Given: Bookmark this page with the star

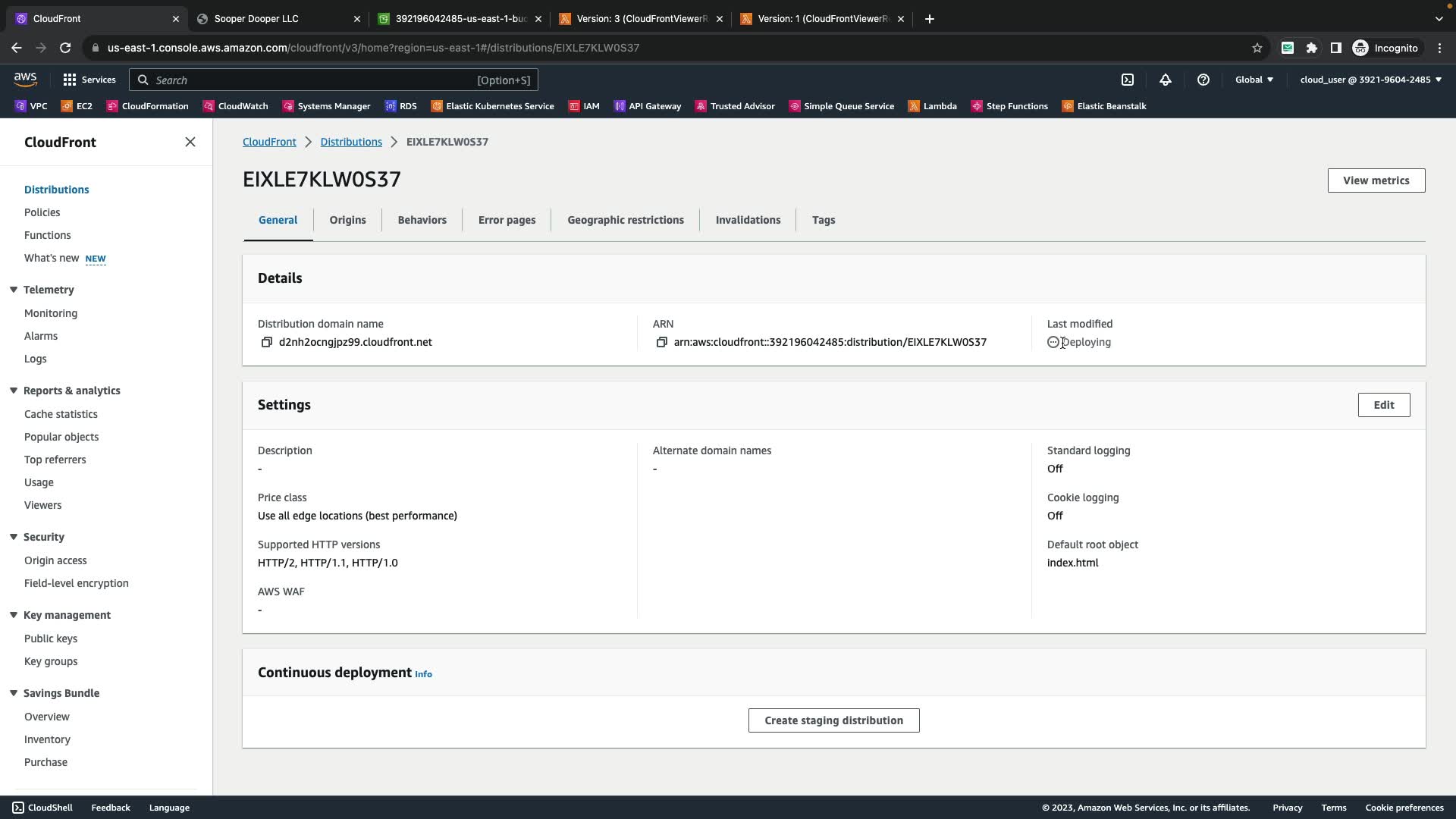Looking at the screenshot, I should [x=1257, y=48].
